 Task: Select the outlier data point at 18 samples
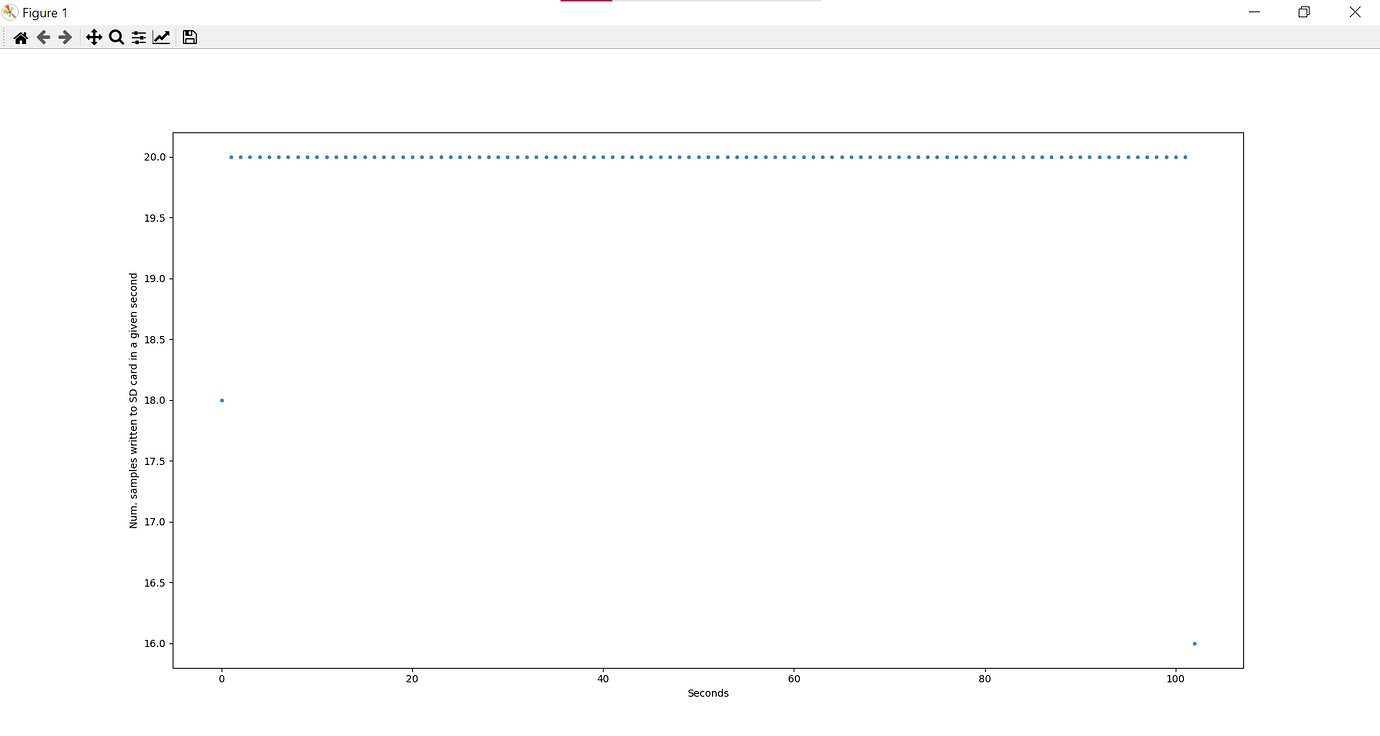coord(221,399)
